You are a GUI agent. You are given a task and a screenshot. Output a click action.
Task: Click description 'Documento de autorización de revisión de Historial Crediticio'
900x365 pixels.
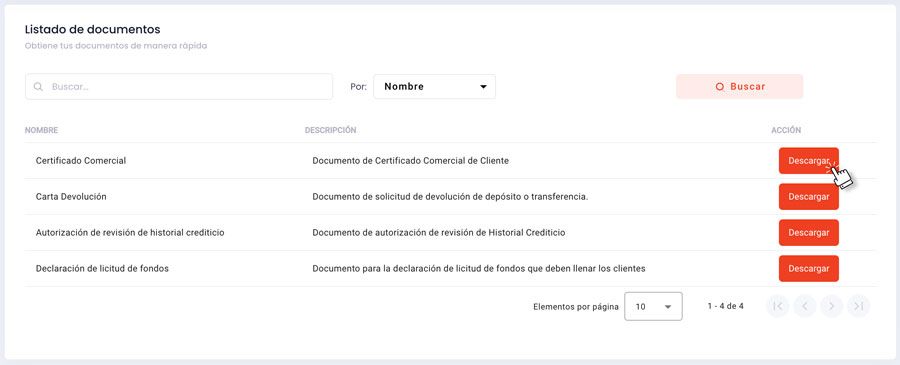pyautogui.click(x=439, y=232)
